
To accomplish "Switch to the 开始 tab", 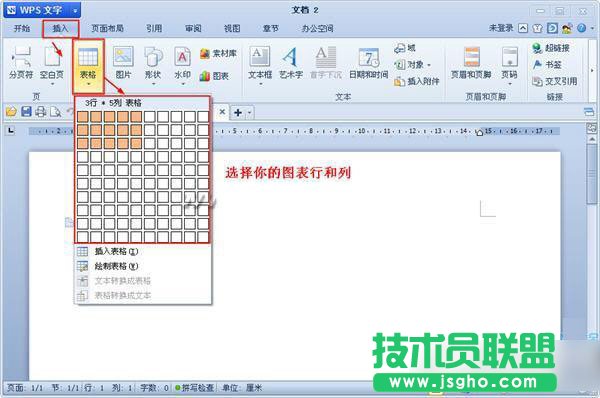I will click(x=22, y=29).
